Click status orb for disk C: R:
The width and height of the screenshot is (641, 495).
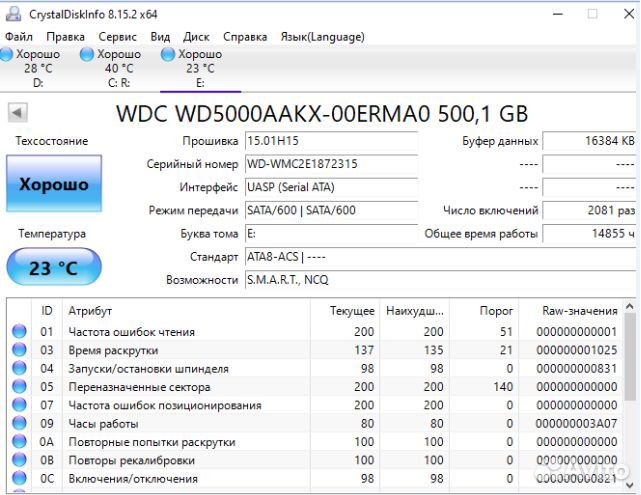87,54
